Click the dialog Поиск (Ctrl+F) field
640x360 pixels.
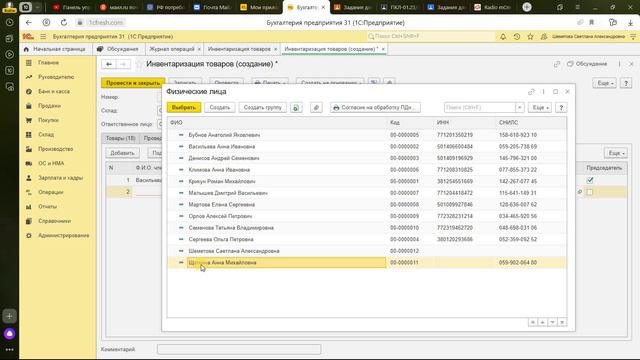tap(480, 108)
